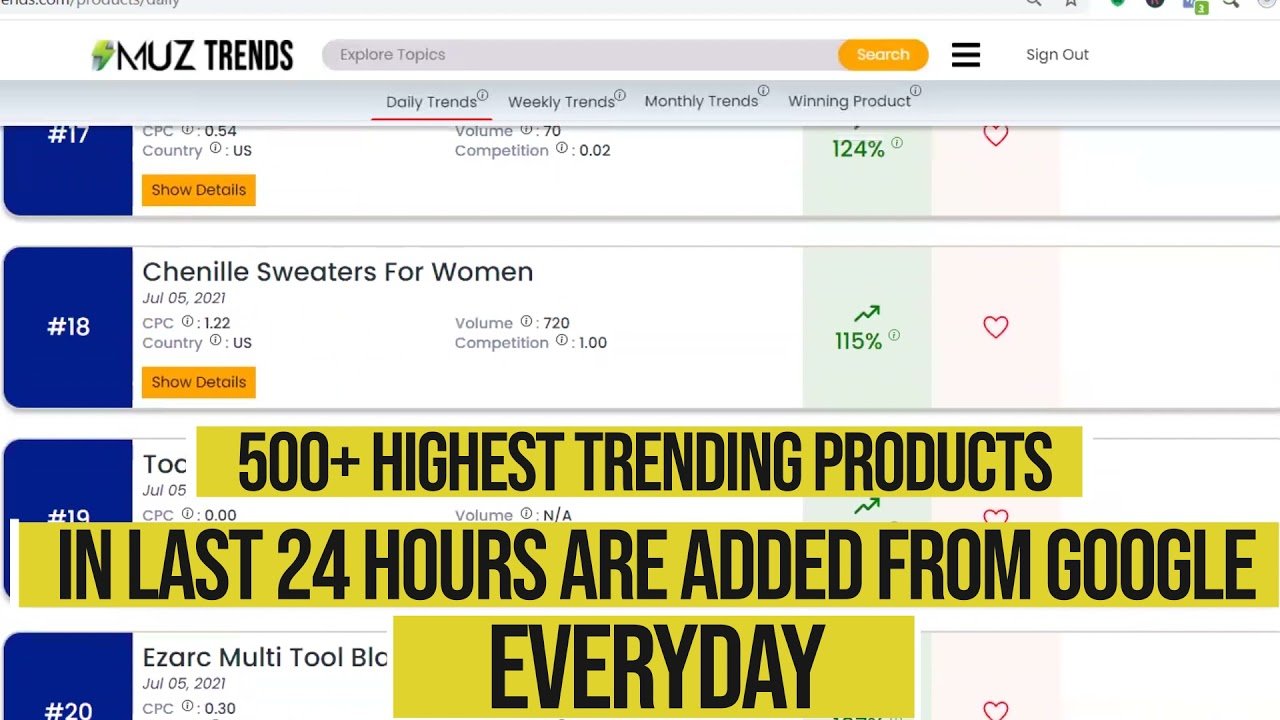Click the Muz Trends logo
The width and height of the screenshot is (1280, 720).
tap(192, 55)
